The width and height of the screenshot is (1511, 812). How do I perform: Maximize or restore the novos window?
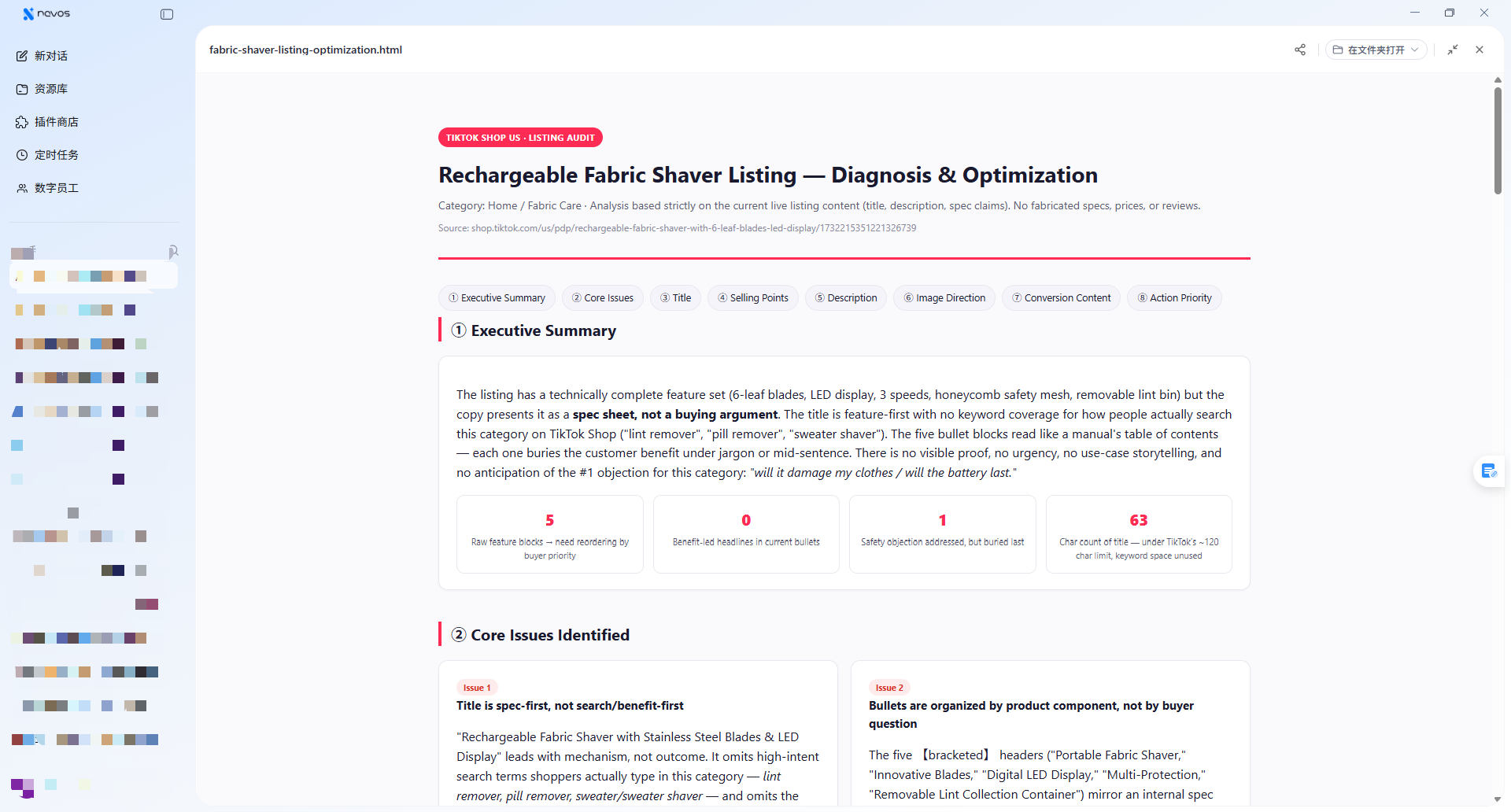[x=1450, y=13]
